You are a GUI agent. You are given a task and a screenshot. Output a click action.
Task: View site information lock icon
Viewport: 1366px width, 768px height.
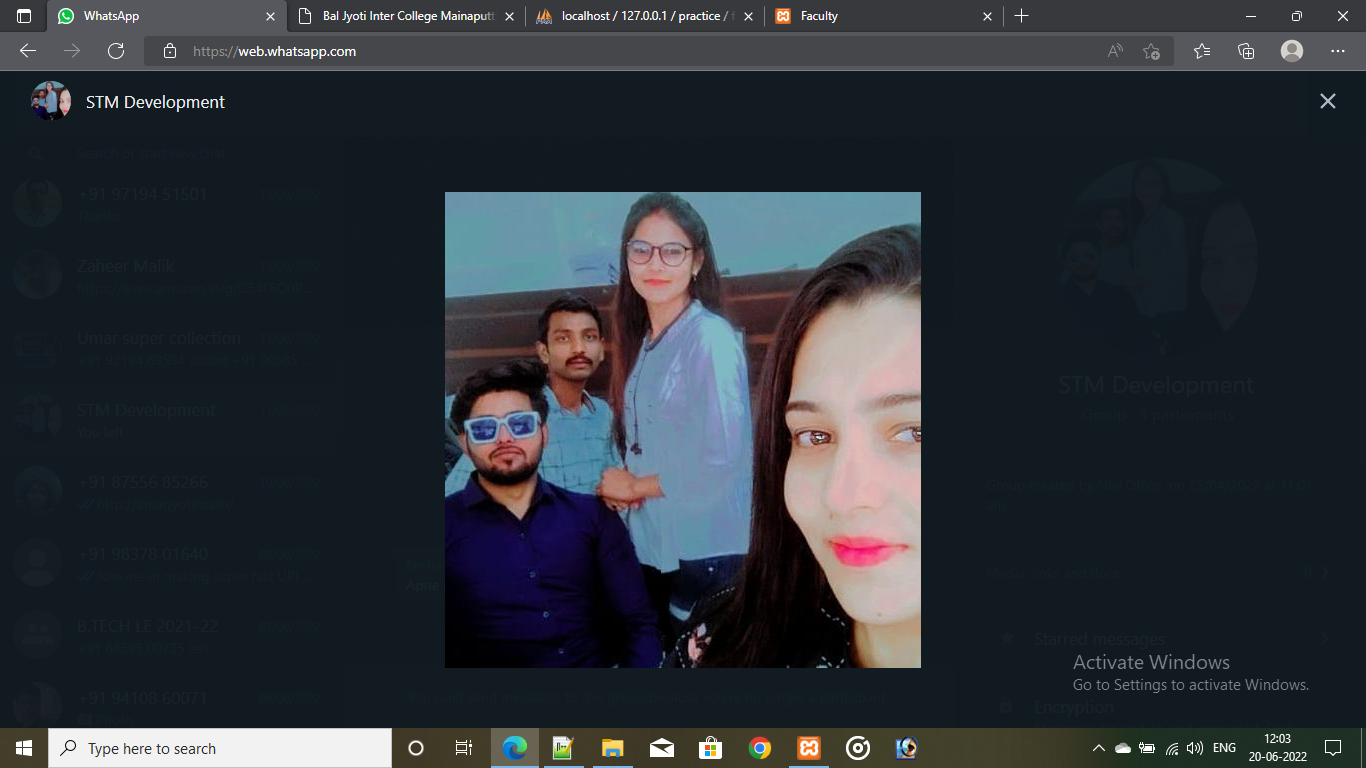[x=170, y=51]
